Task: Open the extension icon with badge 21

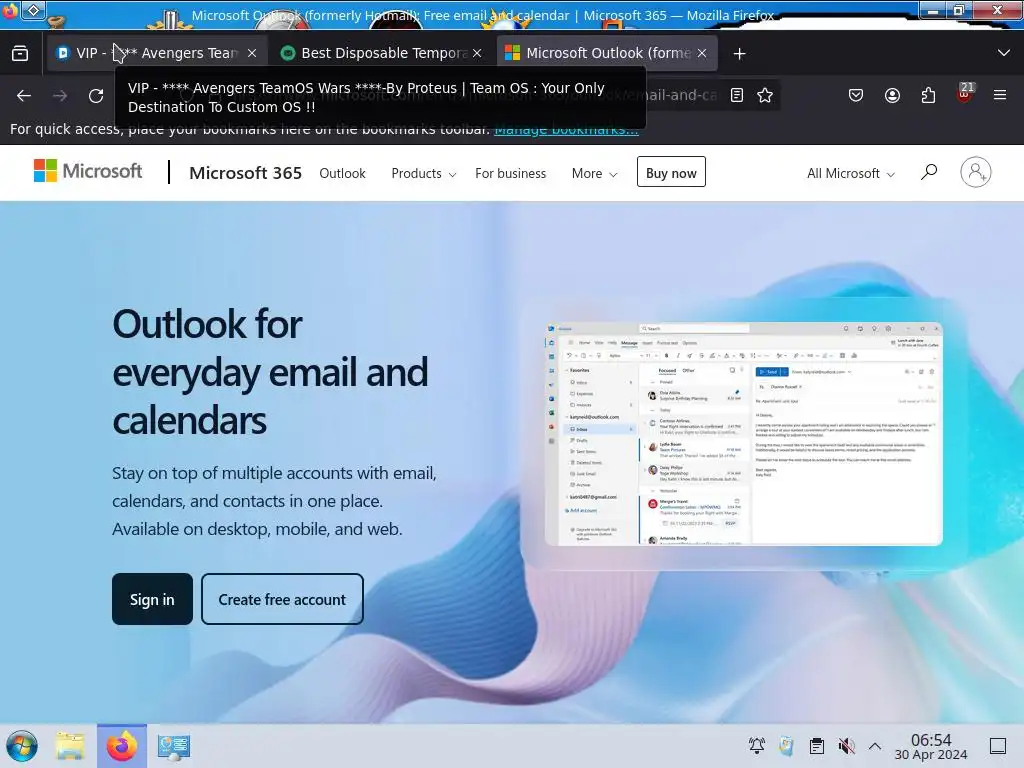Action: coord(965,94)
